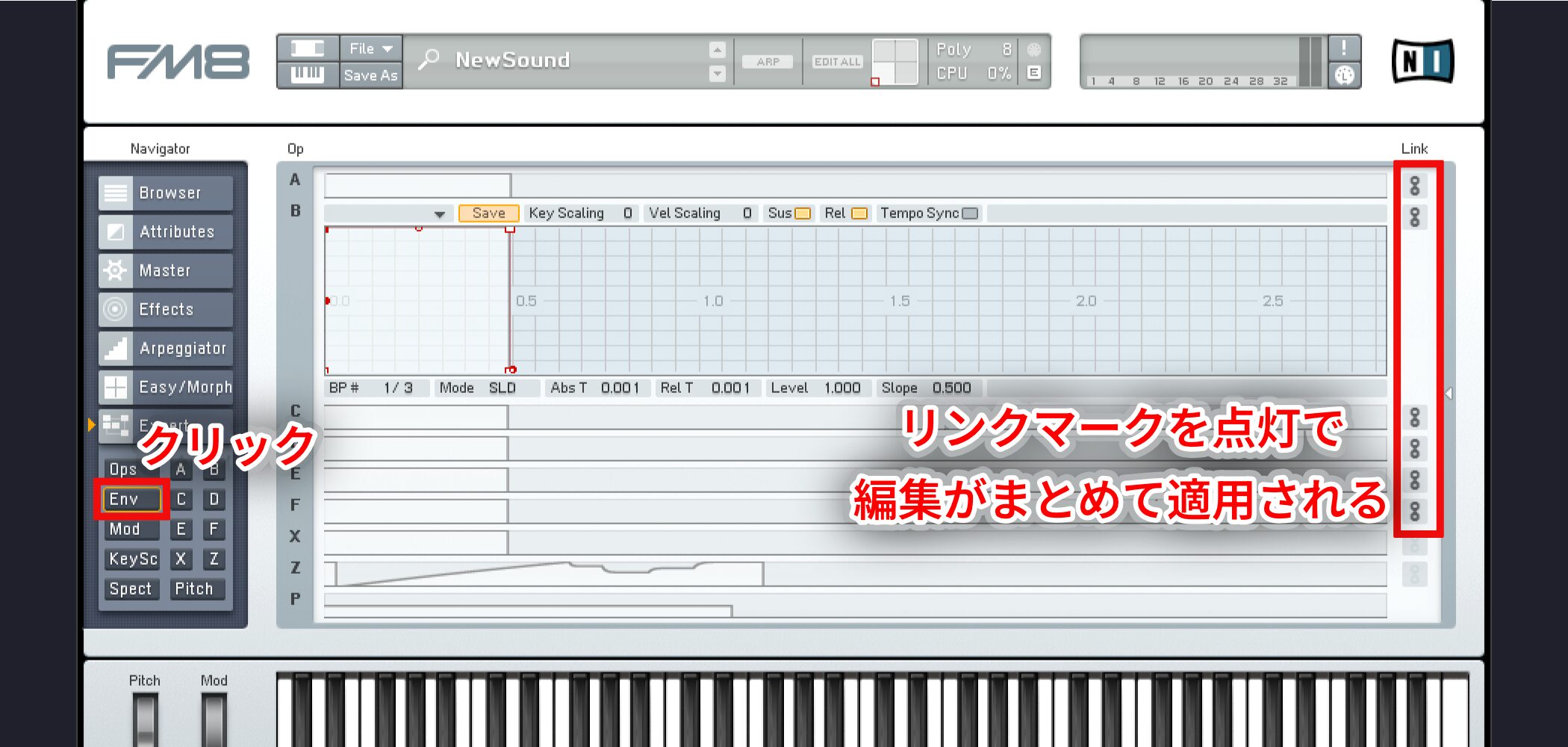Show the keyboard view icon
This screenshot has height=747, width=1568.
point(307,75)
